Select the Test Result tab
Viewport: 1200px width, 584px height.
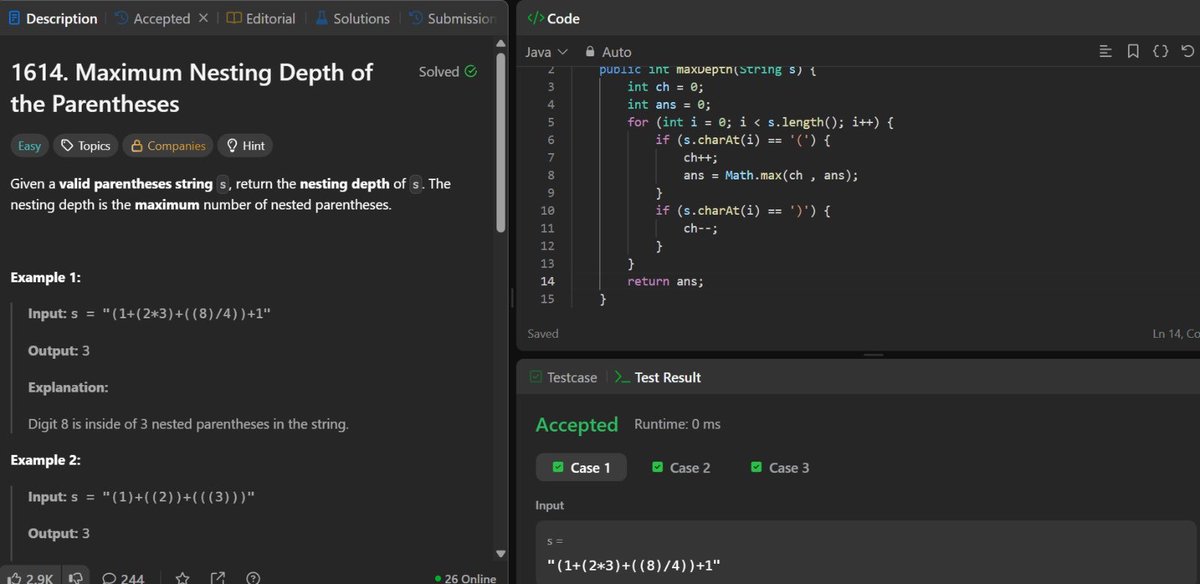(x=658, y=377)
